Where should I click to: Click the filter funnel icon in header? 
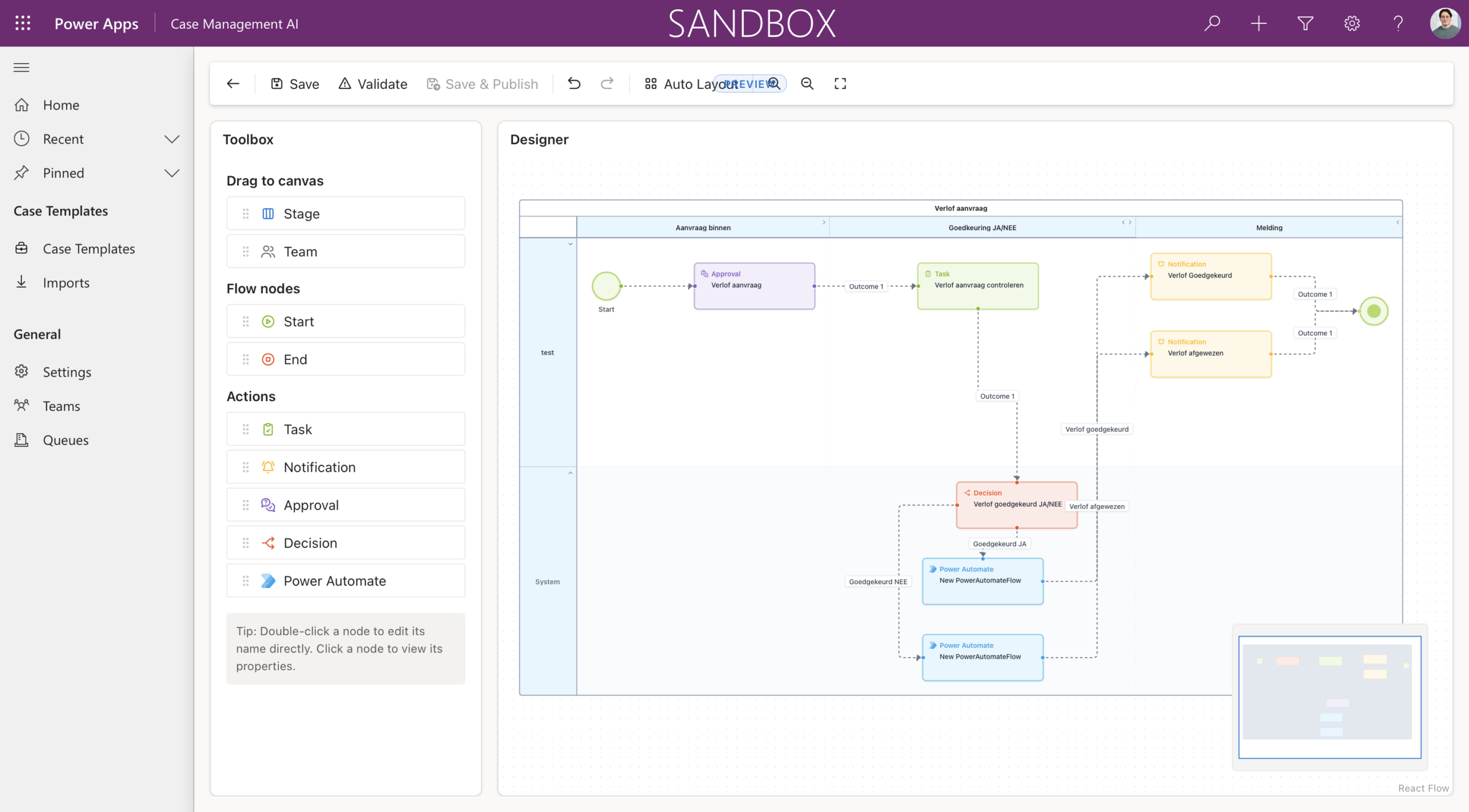point(1305,24)
